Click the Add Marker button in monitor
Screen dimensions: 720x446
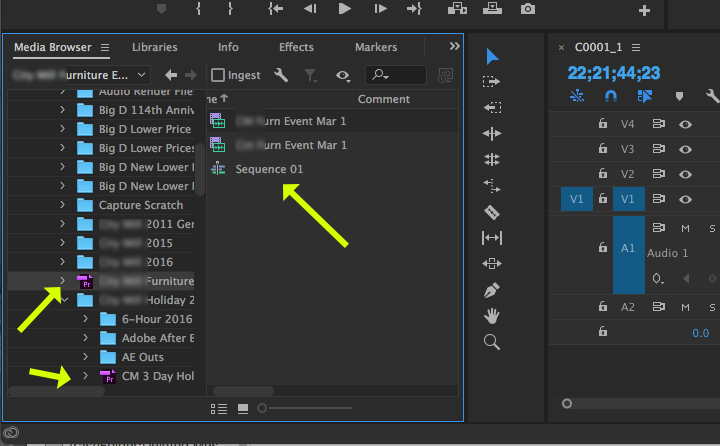(x=161, y=9)
